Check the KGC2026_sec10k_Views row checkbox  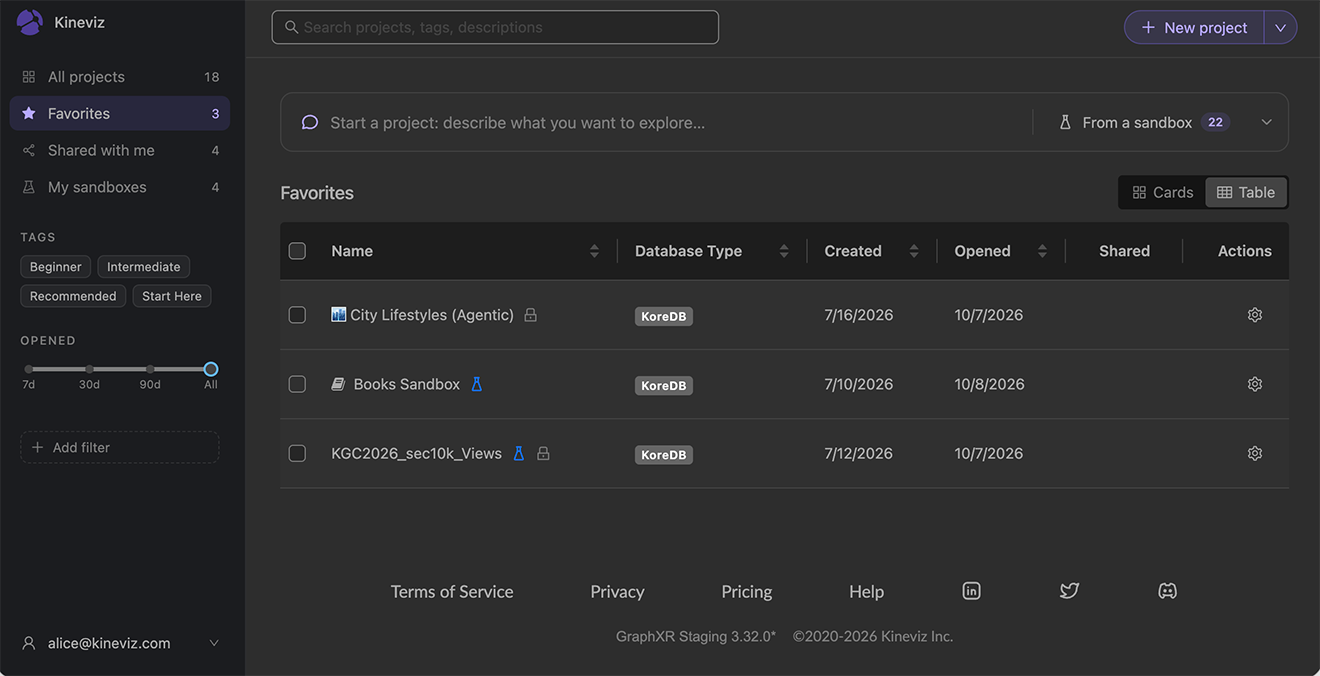[297, 453]
